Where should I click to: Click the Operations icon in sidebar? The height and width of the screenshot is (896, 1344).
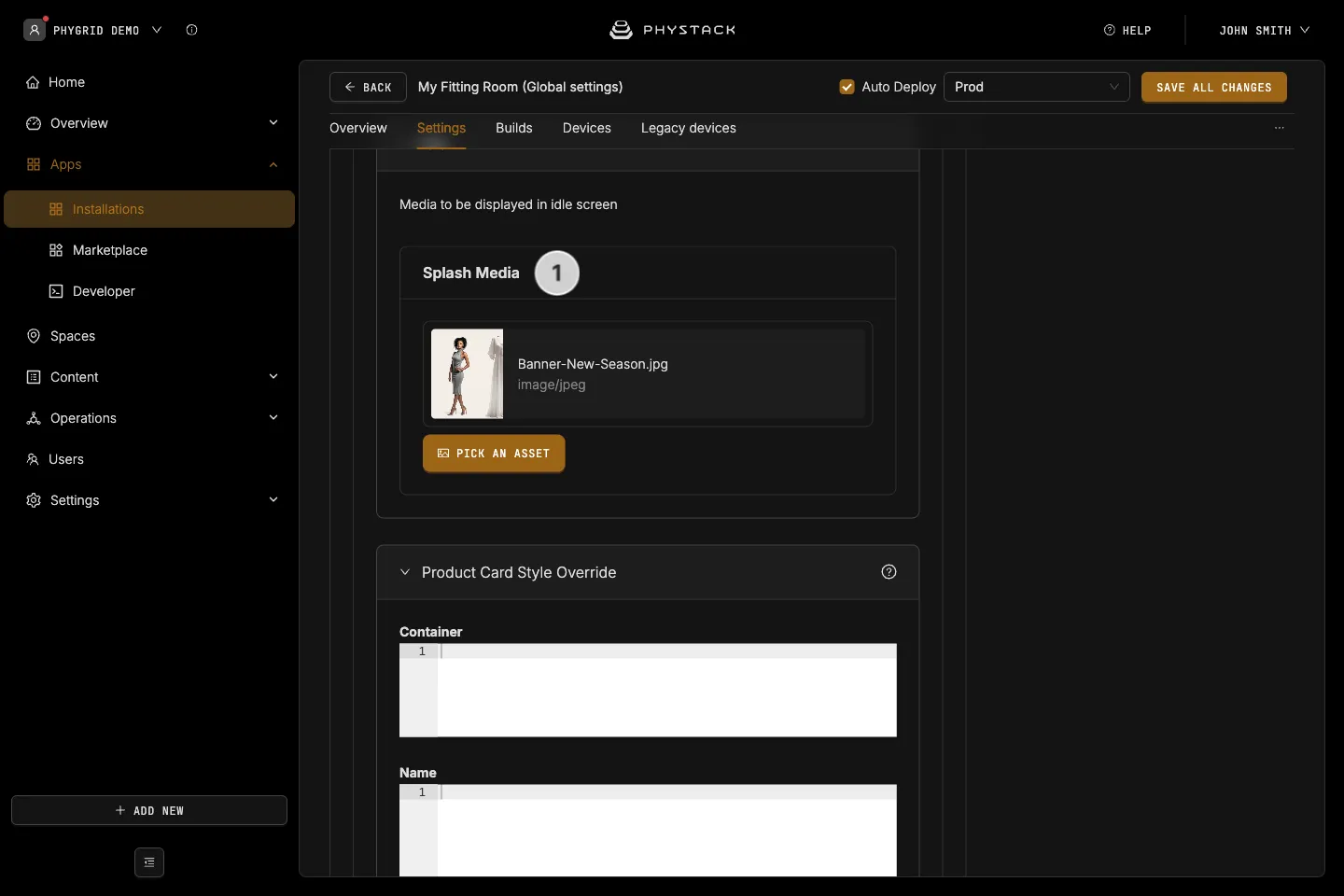[34, 418]
